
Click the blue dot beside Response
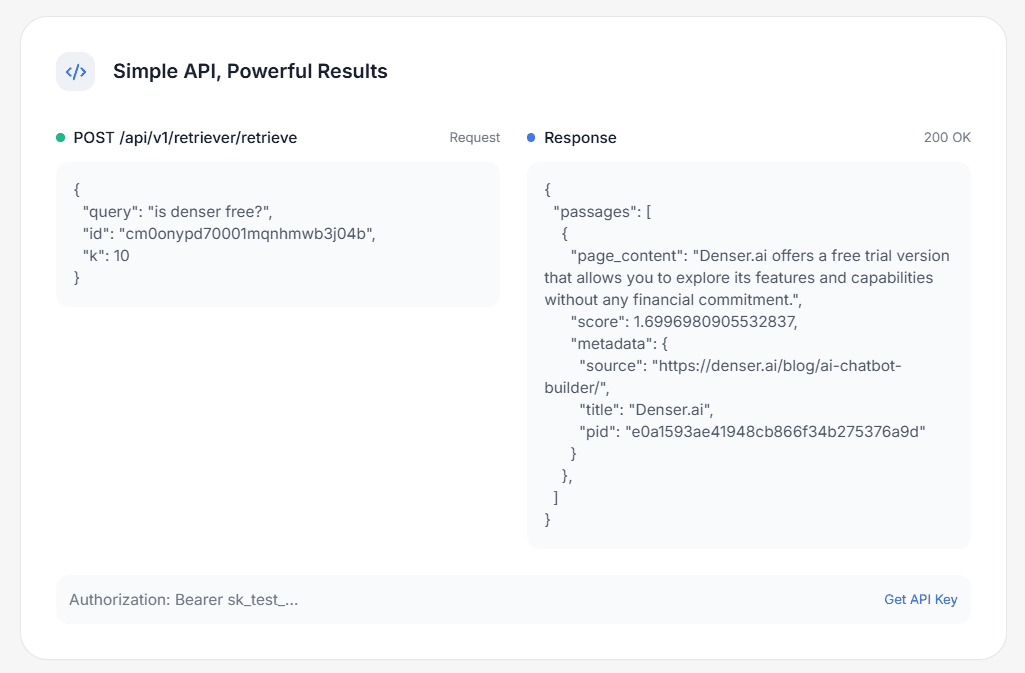531,138
